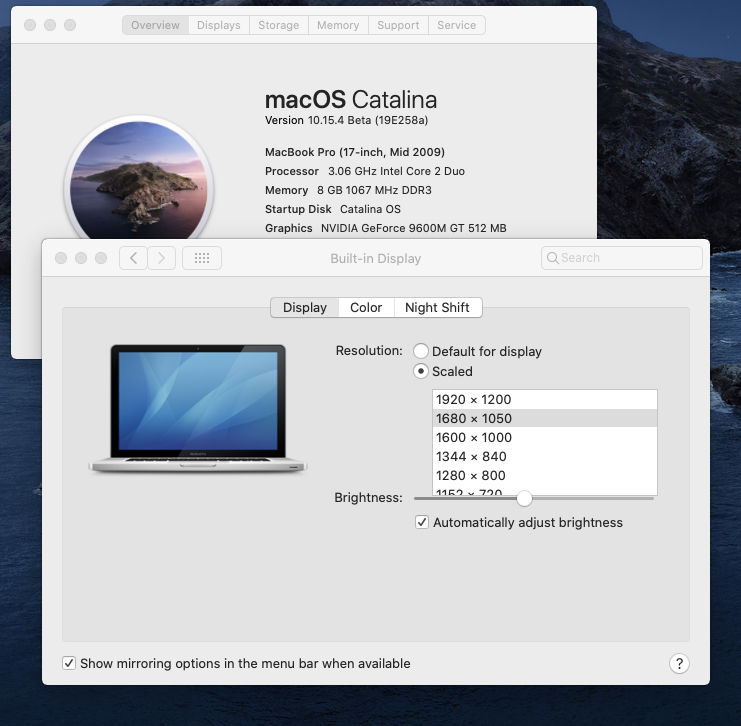Zoom the Built-in Display window
The height and width of the screenshot is (726, 741).
[101, 258]
